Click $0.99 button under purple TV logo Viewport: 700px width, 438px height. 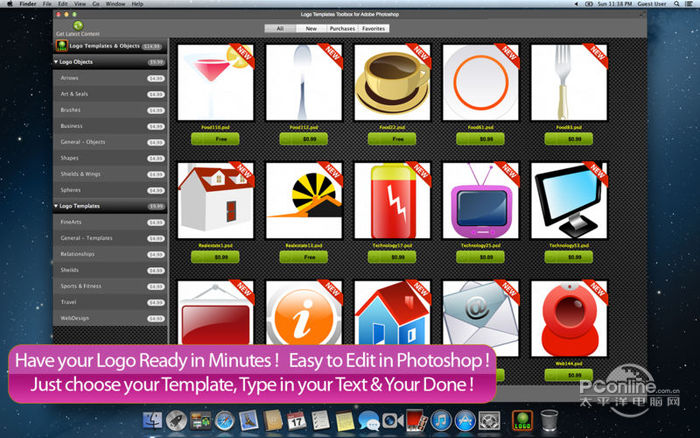[x=481, y=257]
